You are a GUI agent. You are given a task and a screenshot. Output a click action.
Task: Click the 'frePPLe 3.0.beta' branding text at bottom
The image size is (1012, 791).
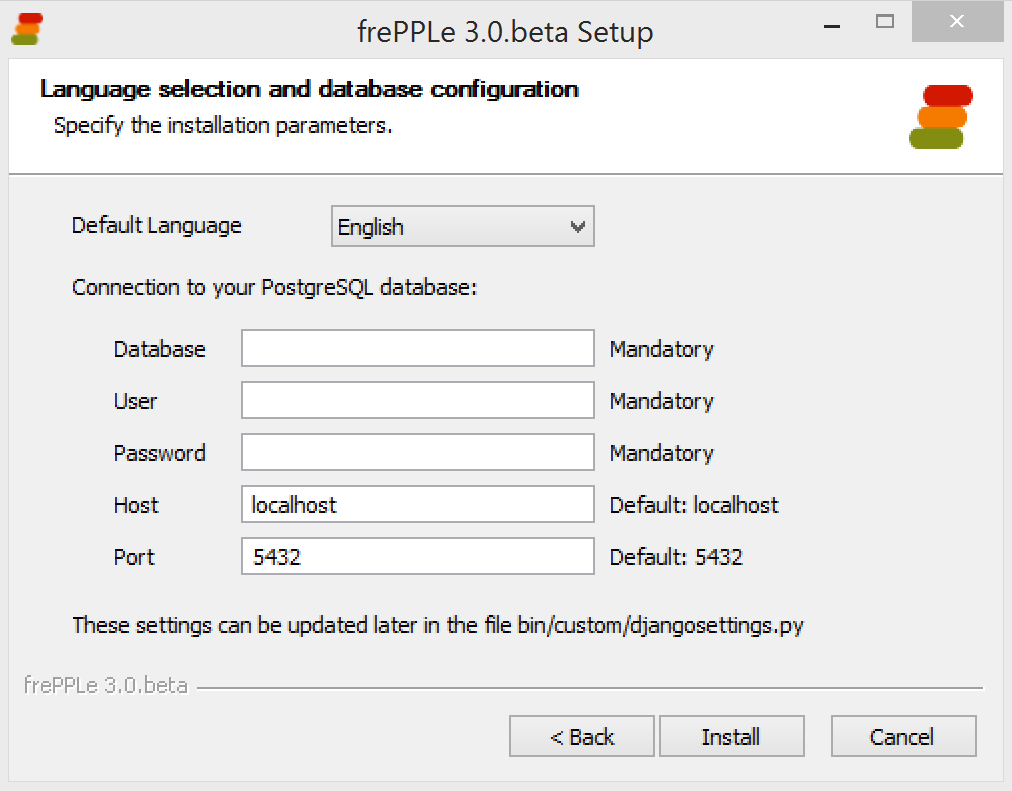pyautogui.click(x=105, y=687)
